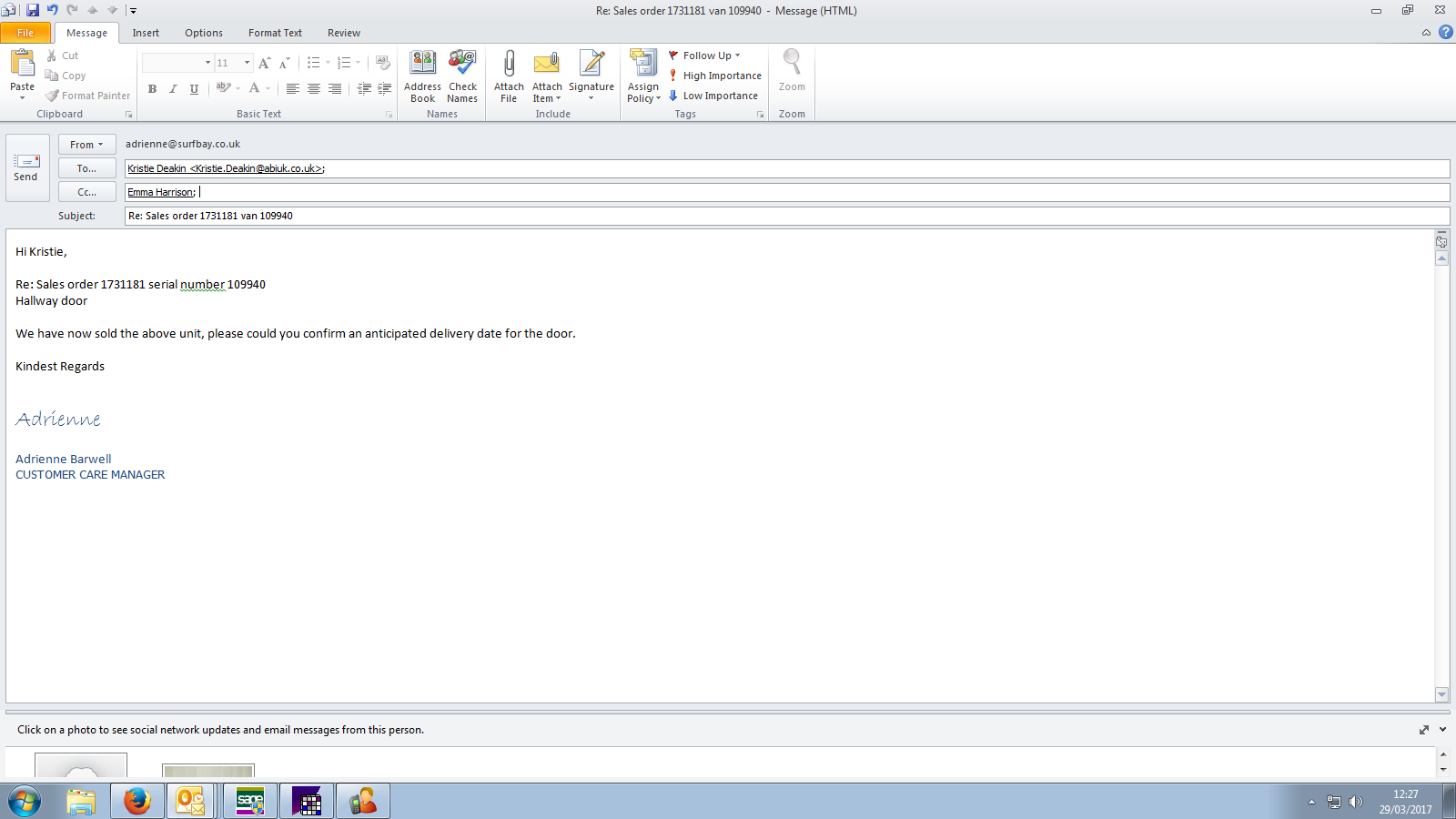Send the email message
1456x819 pixels.
click(26, 167)
